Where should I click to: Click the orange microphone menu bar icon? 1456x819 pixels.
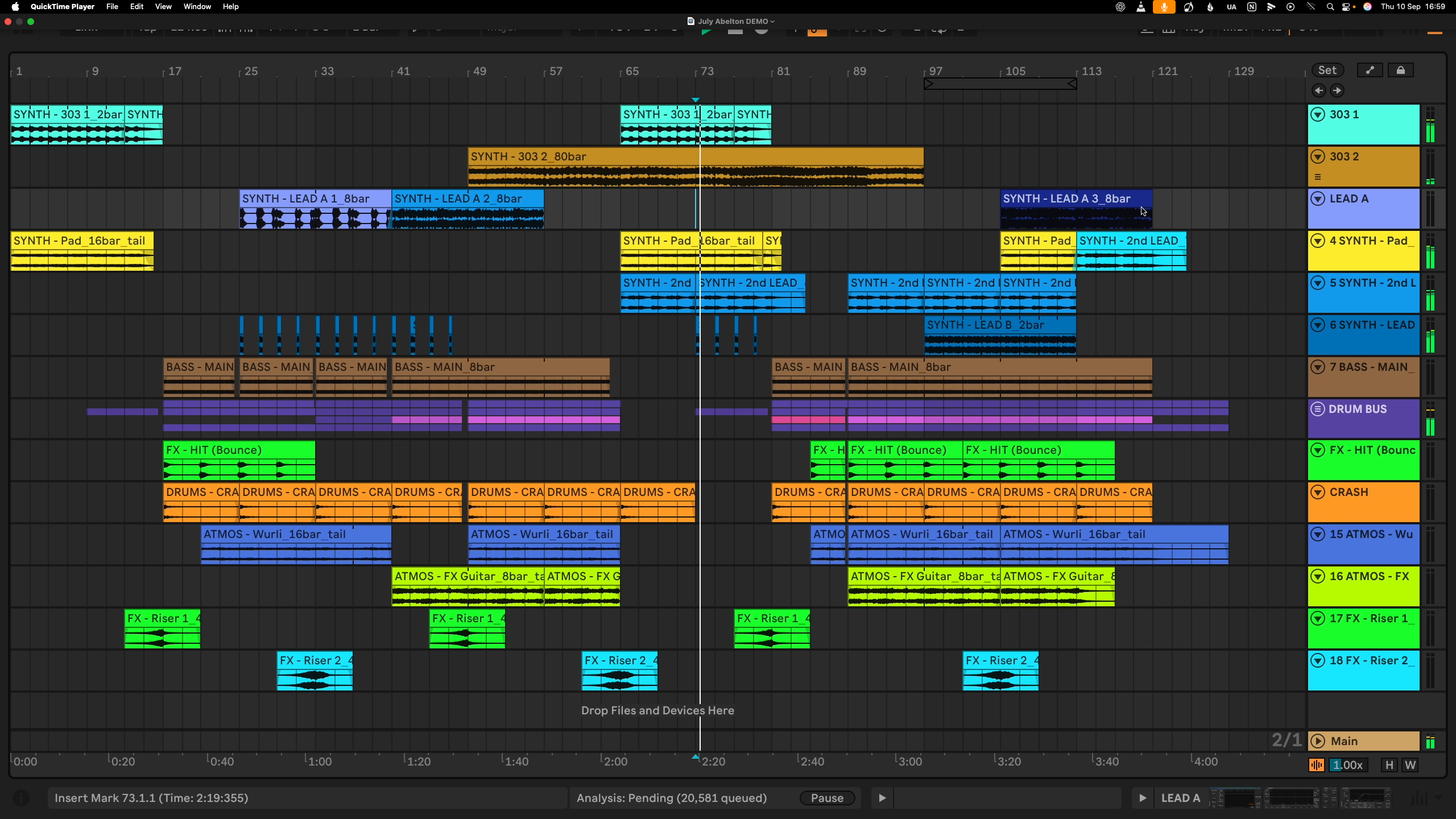click(1164, 7)
